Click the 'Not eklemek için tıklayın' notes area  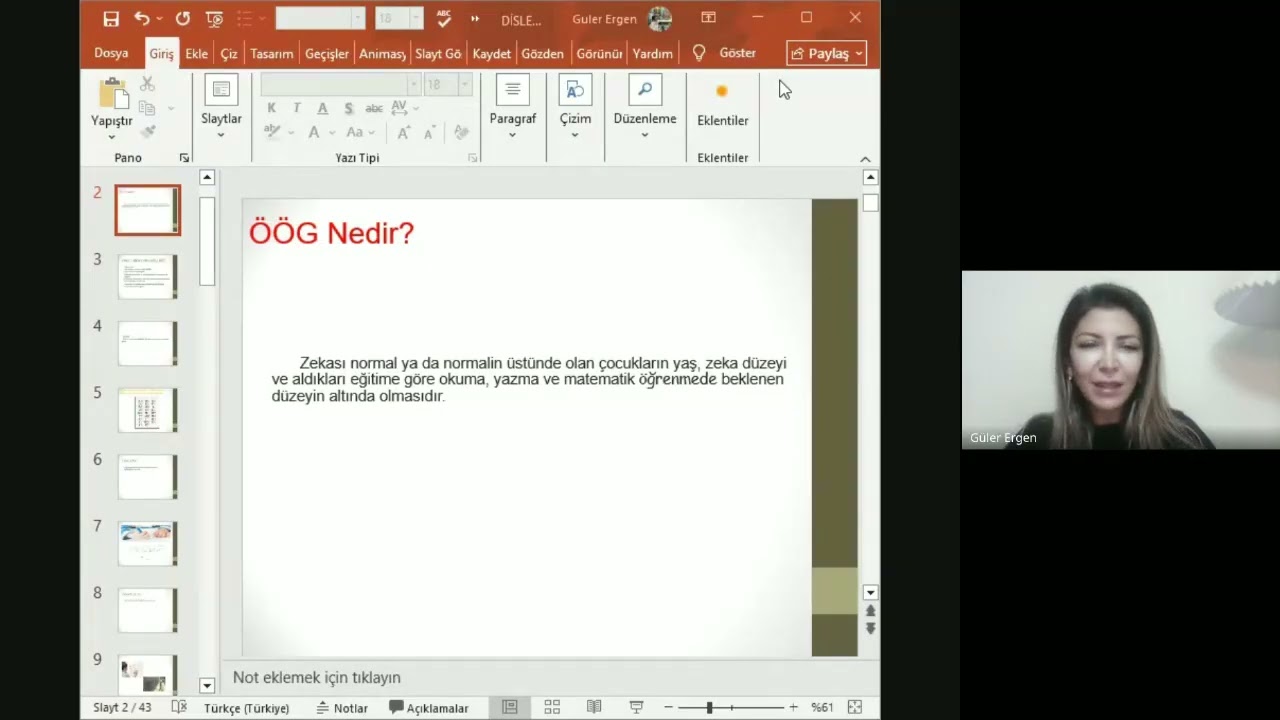317,678
